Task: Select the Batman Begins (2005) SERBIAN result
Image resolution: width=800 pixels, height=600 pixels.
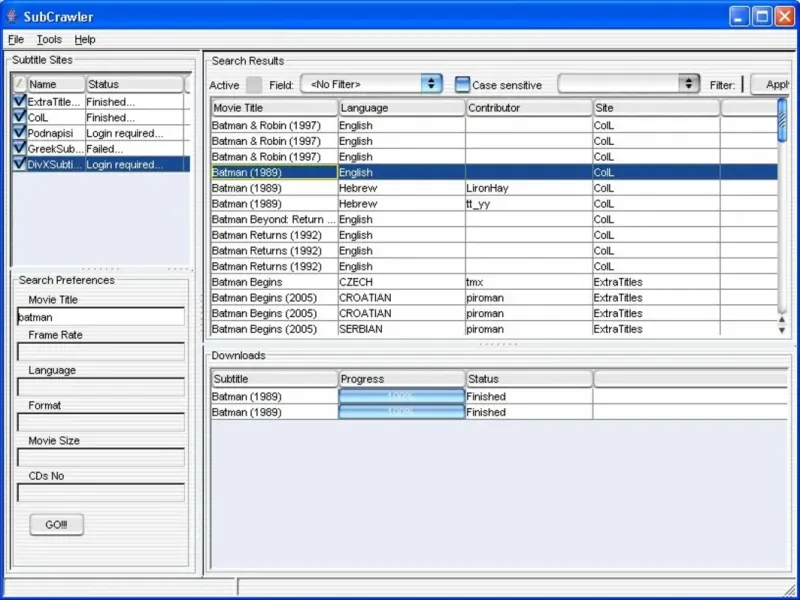Action: point(494,329)
